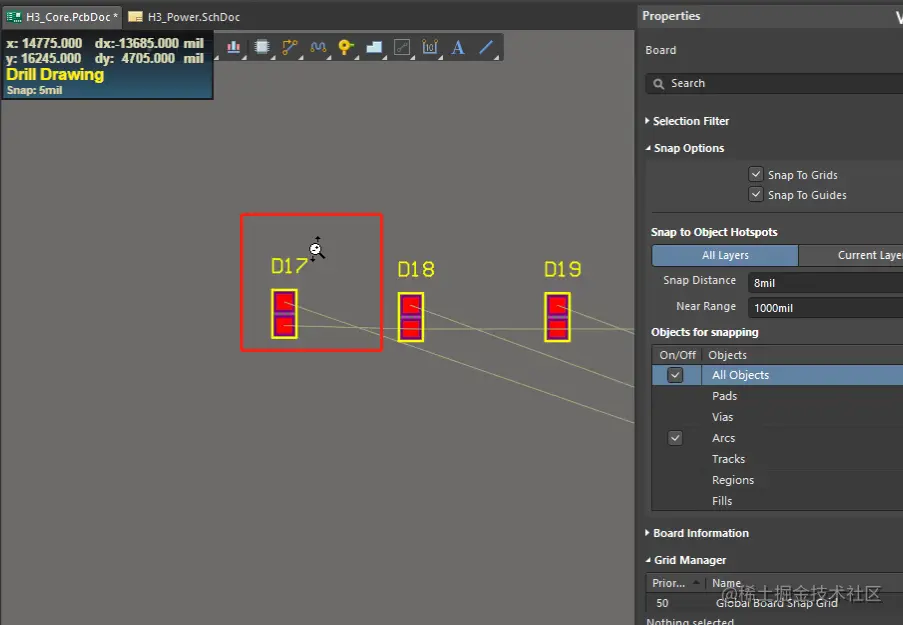The image size is (903, 625).
Task: Click the Board object type label
Action: tap(661, 50)
